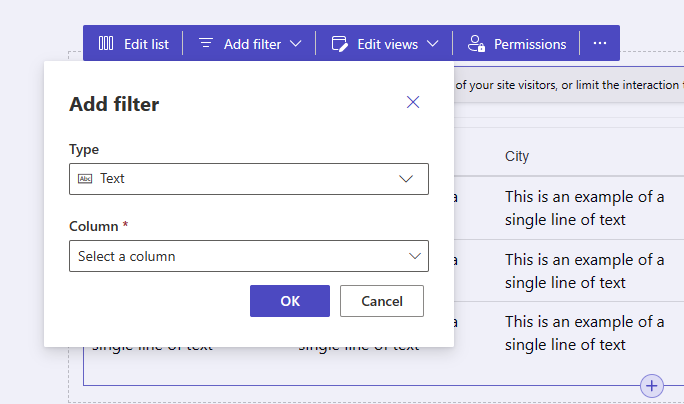Expand the Edit views chevron

coord(433,44)
